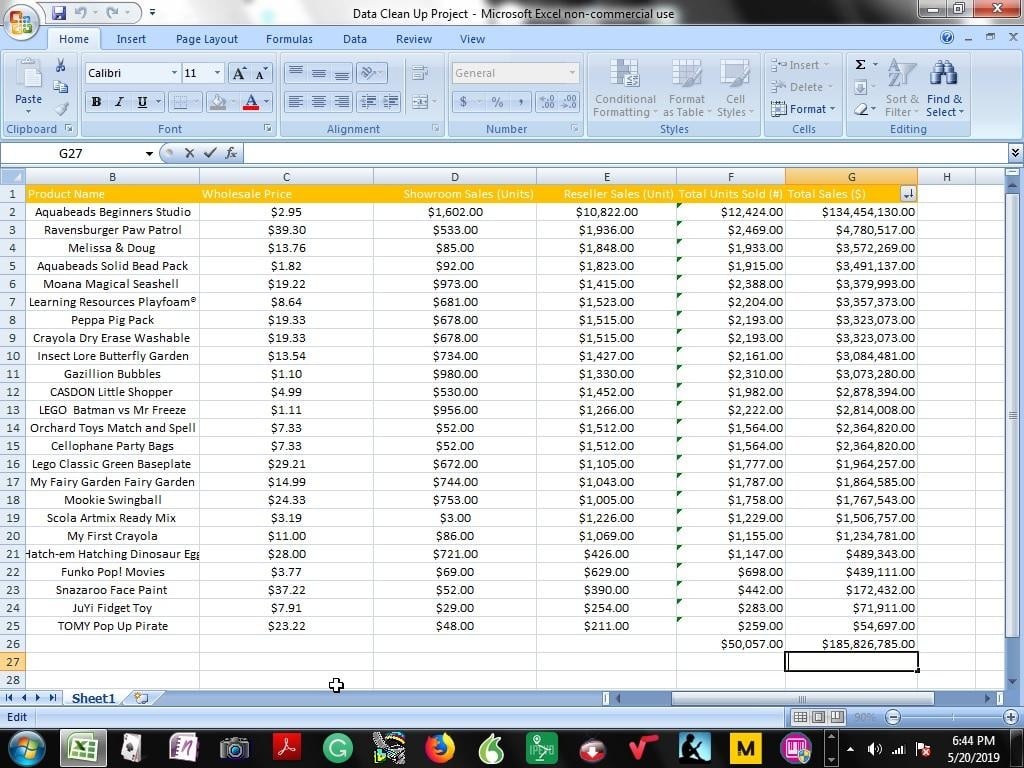Click the AutoSum sigma icon
Viewport: 1024px width, 768px height.
861,65
